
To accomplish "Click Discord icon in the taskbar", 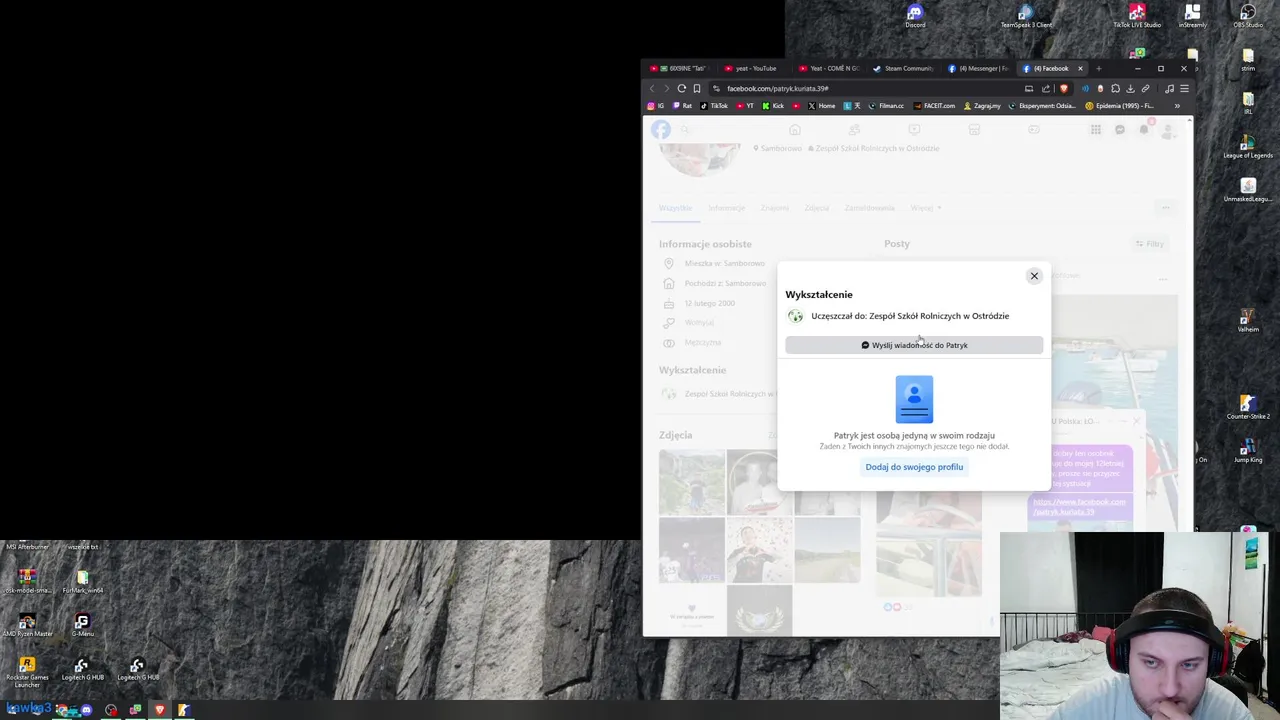I will [86, 710].
